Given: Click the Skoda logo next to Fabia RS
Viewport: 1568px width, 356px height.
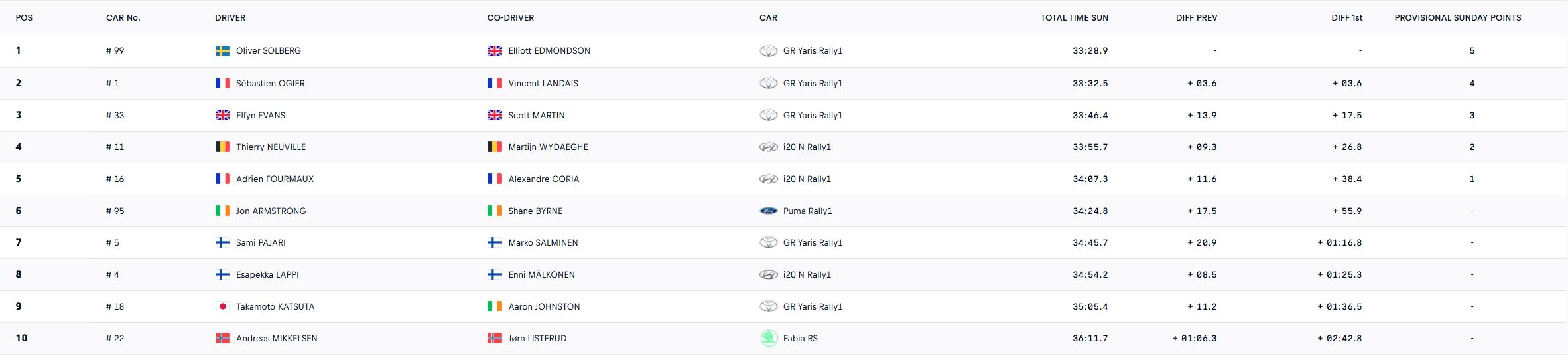Looking at the screenshot, I should (x=768, y=339).
